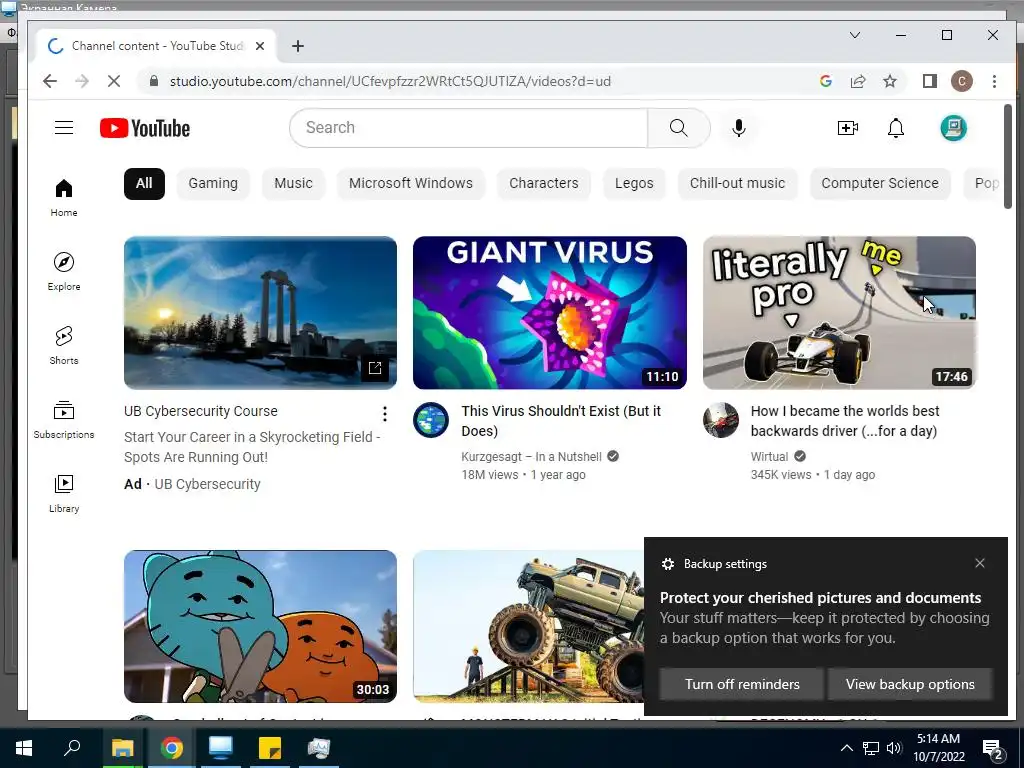
Task: Go to Home in the sidebar
Action: [64, 197]
